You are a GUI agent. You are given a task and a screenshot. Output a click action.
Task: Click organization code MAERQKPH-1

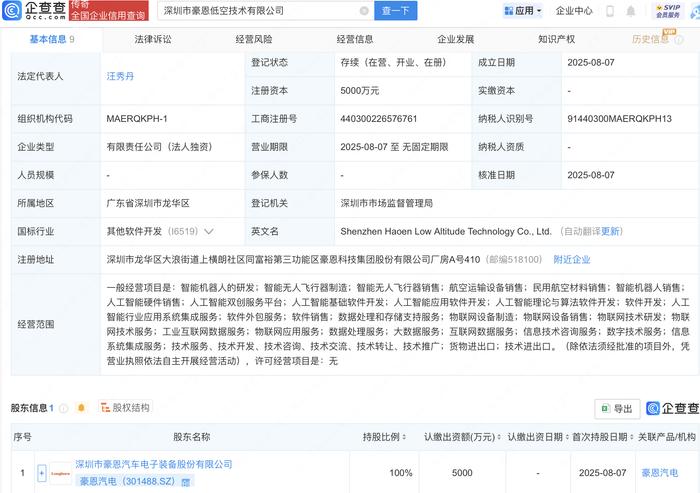tap(137, 119)
